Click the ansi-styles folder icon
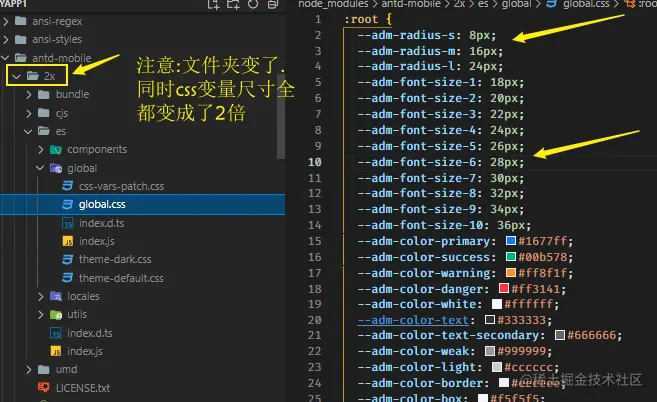Viewport: 657px width, 402px height. [21, 39]
